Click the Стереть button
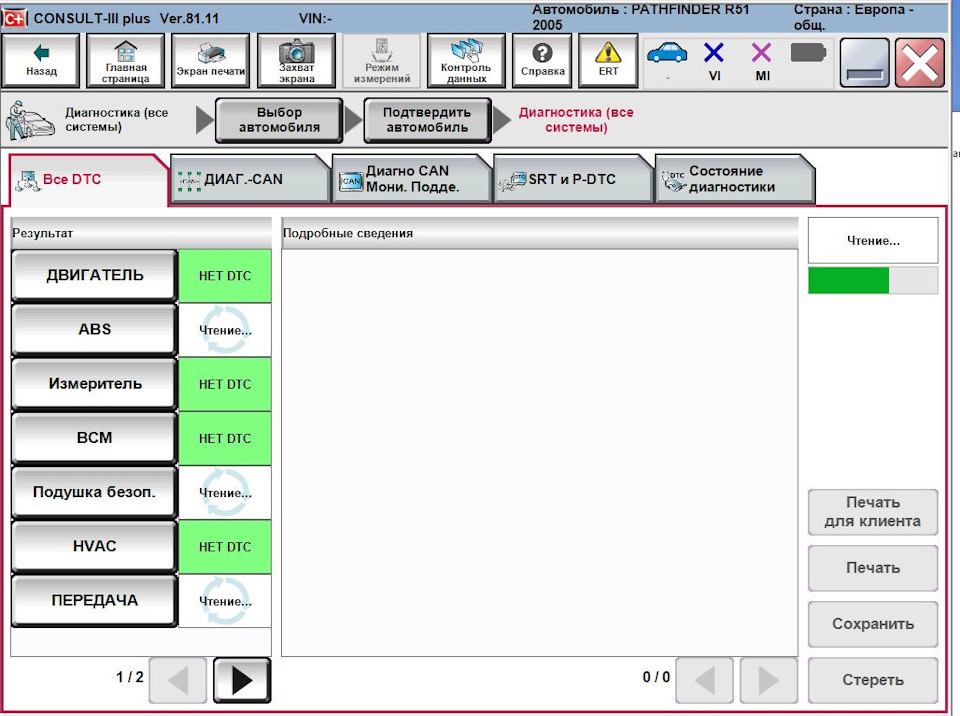Screen dimensions: 960x716 click(872, 680)
